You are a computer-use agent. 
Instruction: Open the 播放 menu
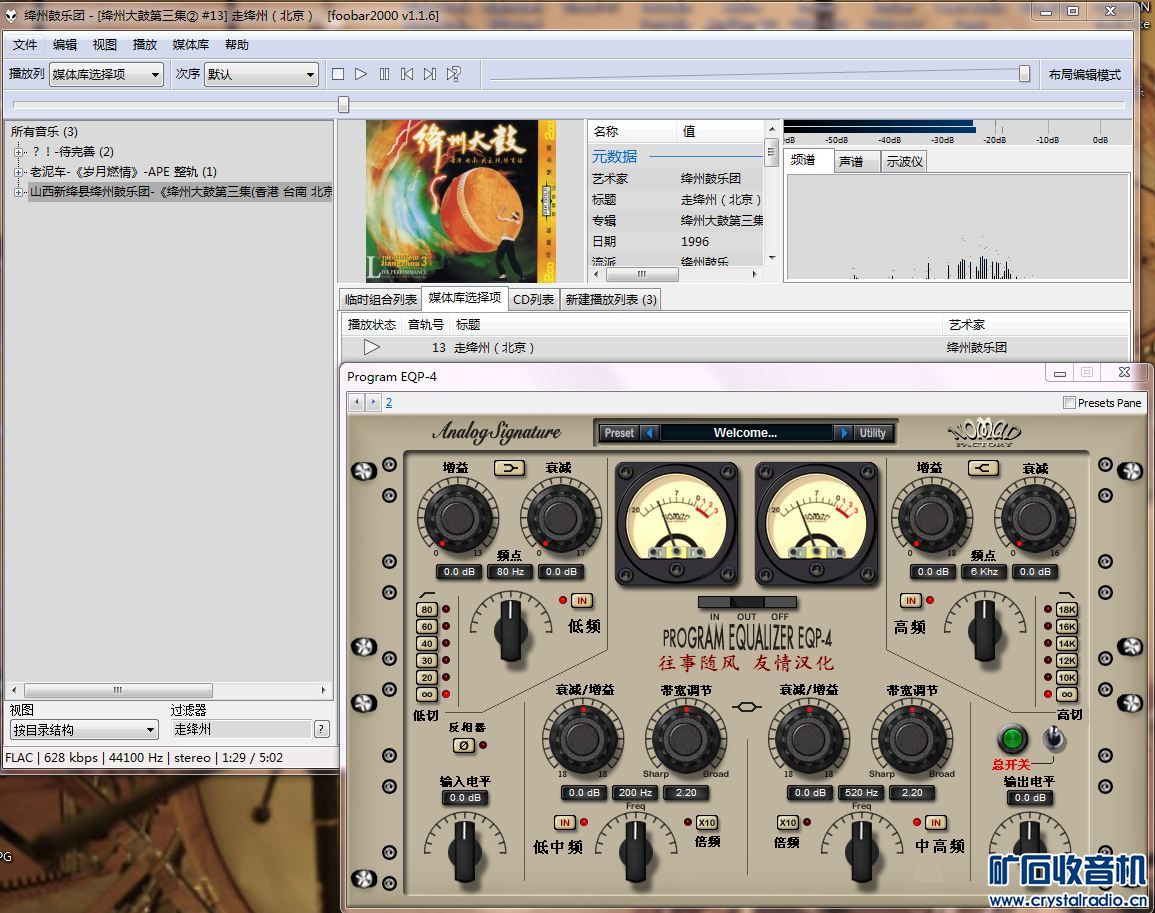click(144, 45)
